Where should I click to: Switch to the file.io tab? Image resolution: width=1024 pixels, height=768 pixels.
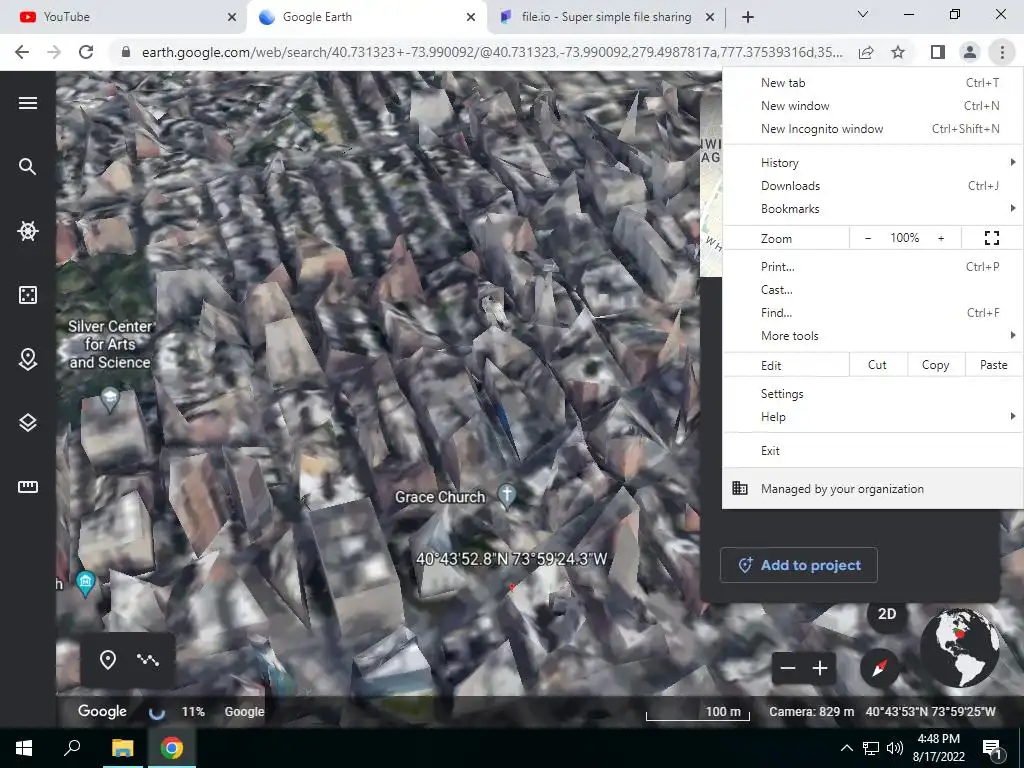[x=606, y=17]
